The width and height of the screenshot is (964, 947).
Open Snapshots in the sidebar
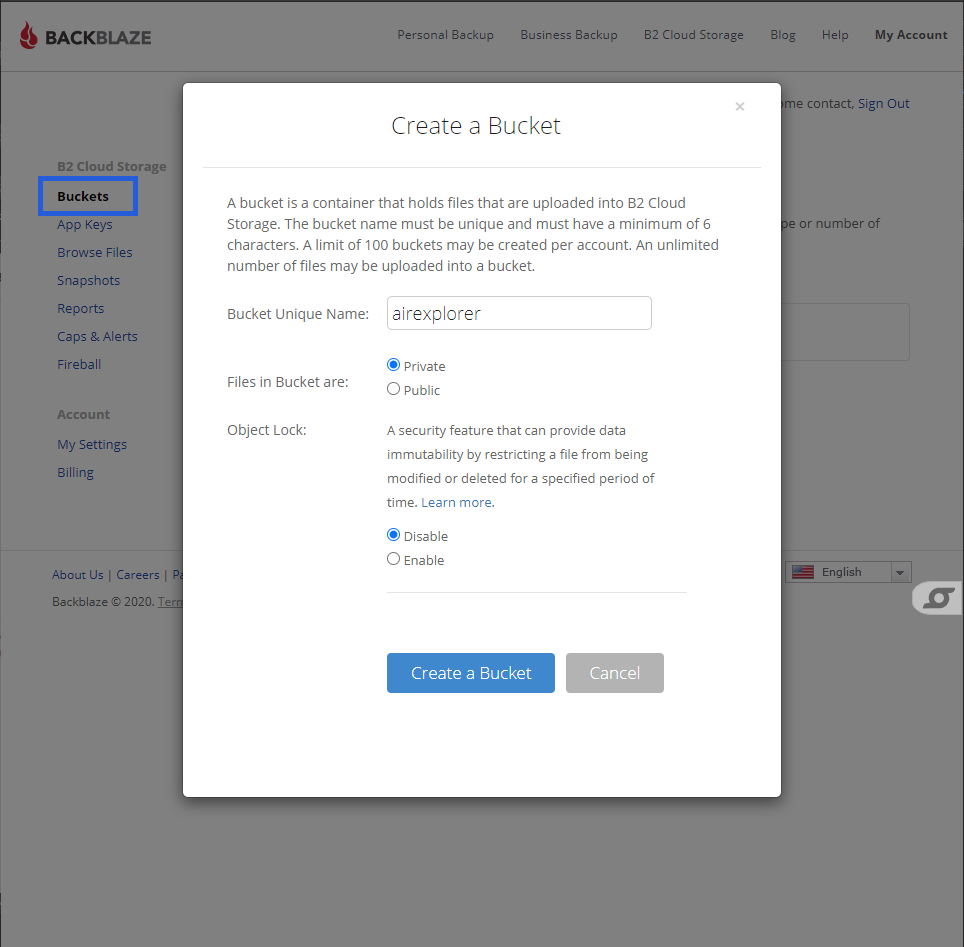pos(89,280)
